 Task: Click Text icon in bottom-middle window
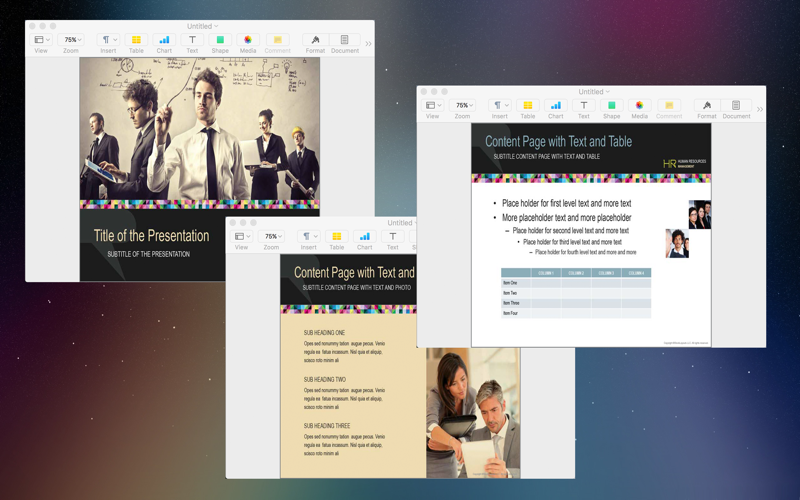(x=392, y=236)
